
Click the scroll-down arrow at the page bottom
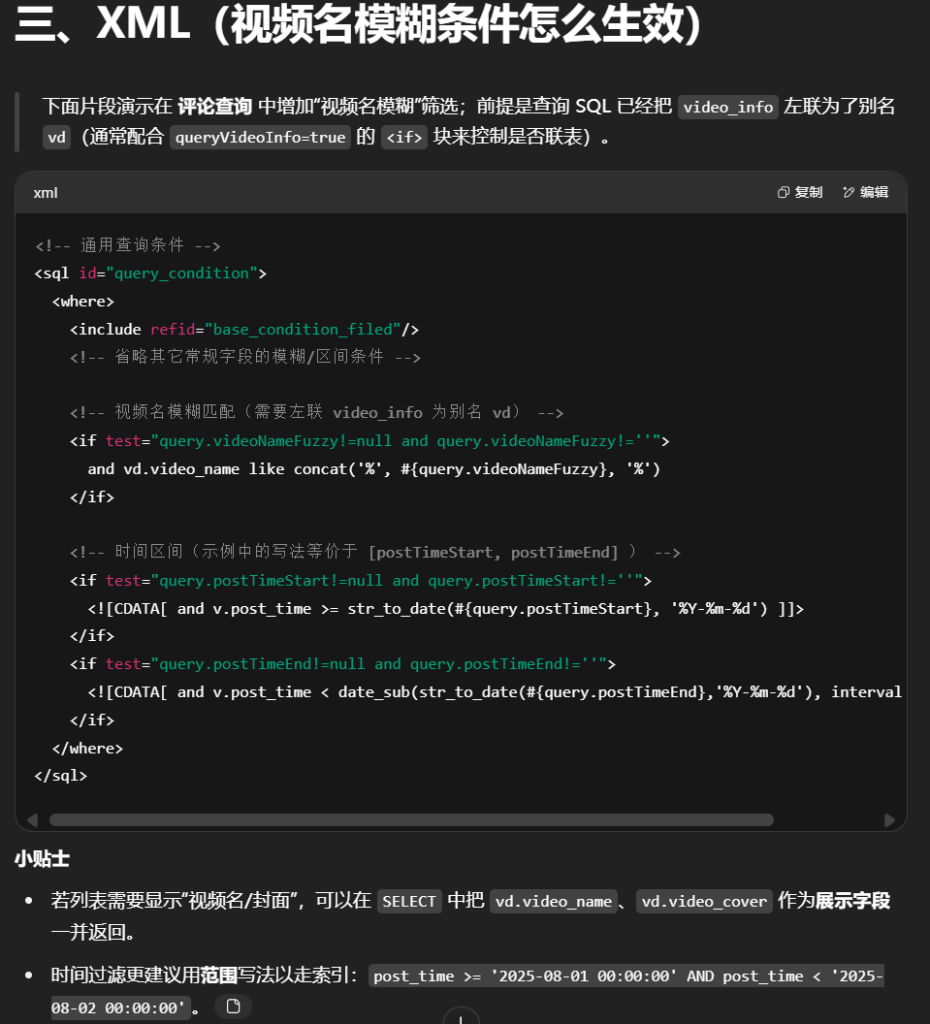(x=460, y=1018)
